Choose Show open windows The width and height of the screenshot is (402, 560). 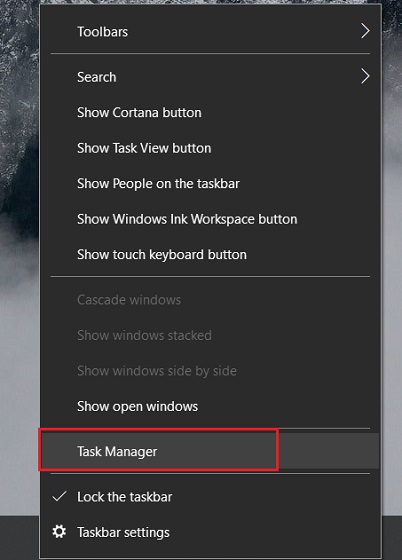(210, 406)
